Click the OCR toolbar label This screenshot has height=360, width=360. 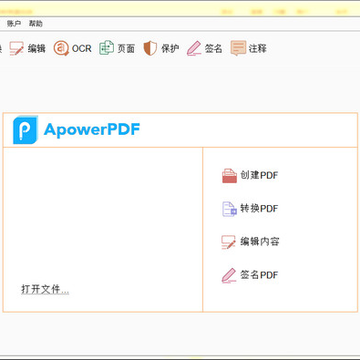point(82,49)
